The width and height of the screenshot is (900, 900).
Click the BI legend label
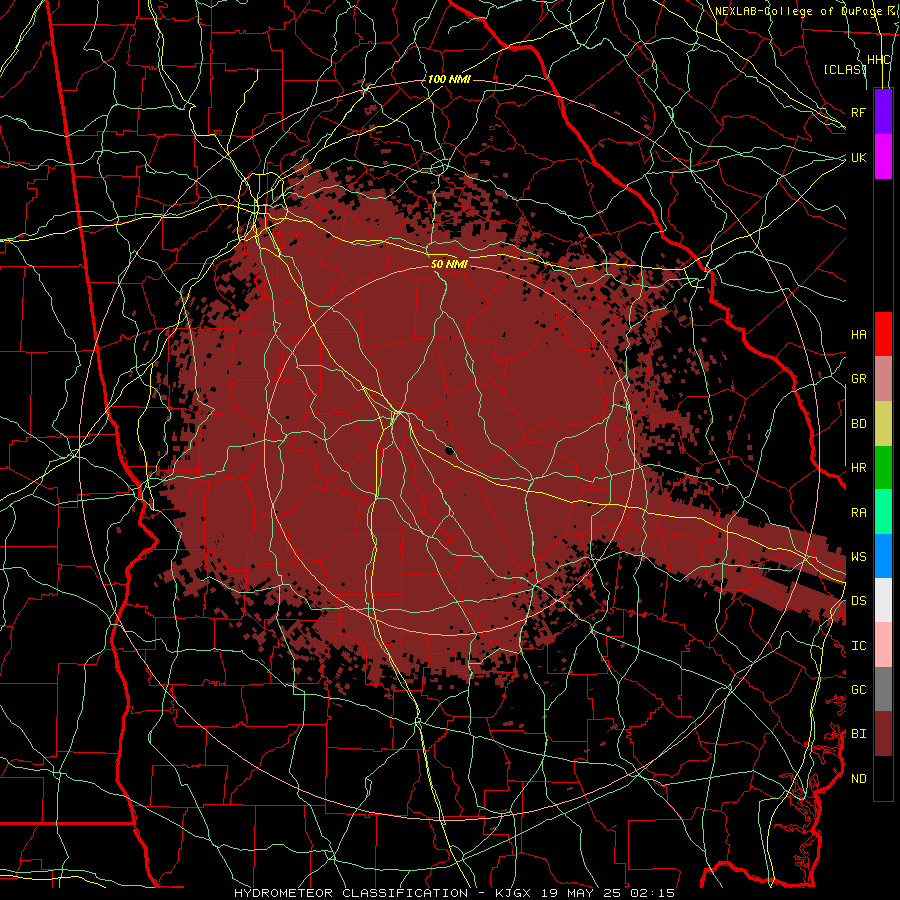858,734
